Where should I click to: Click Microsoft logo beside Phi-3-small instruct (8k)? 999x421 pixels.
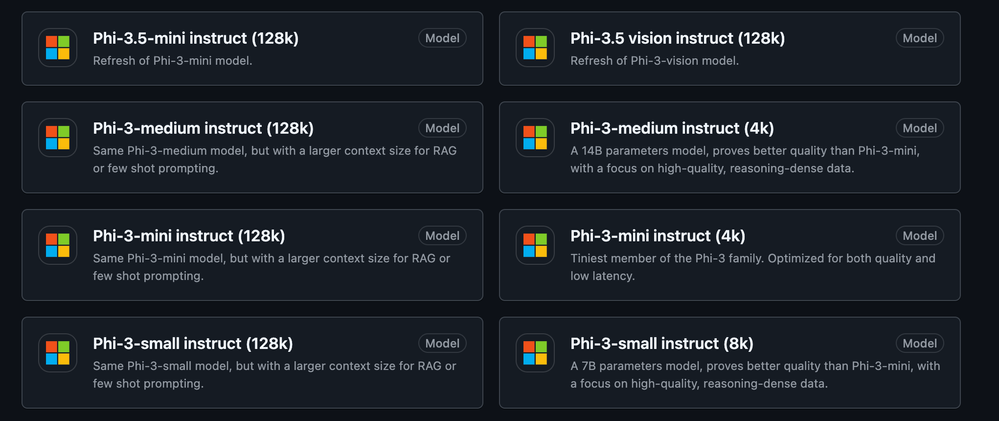[x=535, y=352]
